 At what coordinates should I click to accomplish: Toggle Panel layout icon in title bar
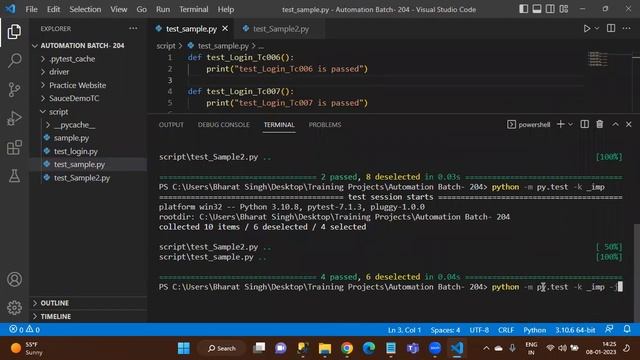(537, 9)
